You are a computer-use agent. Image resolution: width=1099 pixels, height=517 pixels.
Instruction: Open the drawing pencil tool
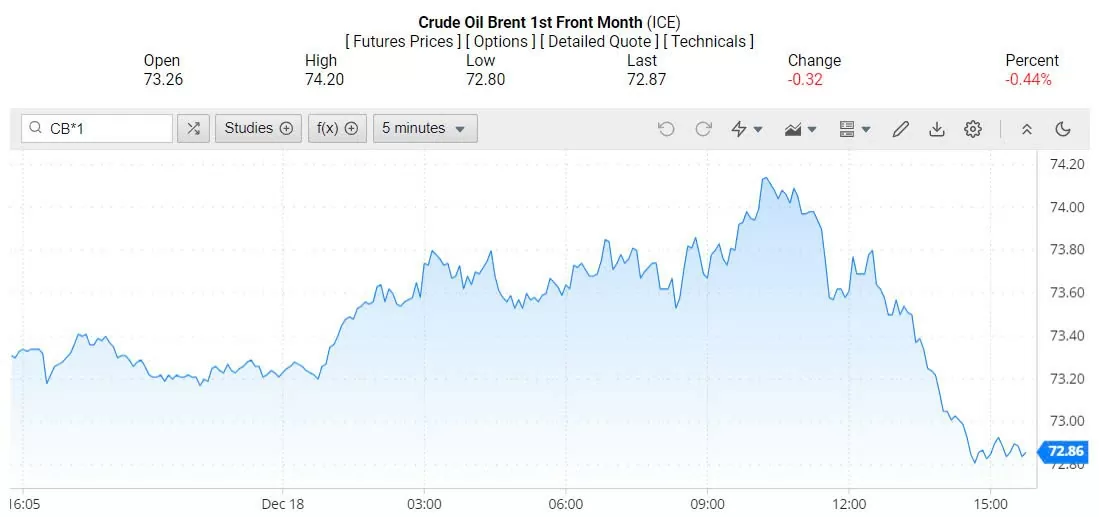point(900,128)
